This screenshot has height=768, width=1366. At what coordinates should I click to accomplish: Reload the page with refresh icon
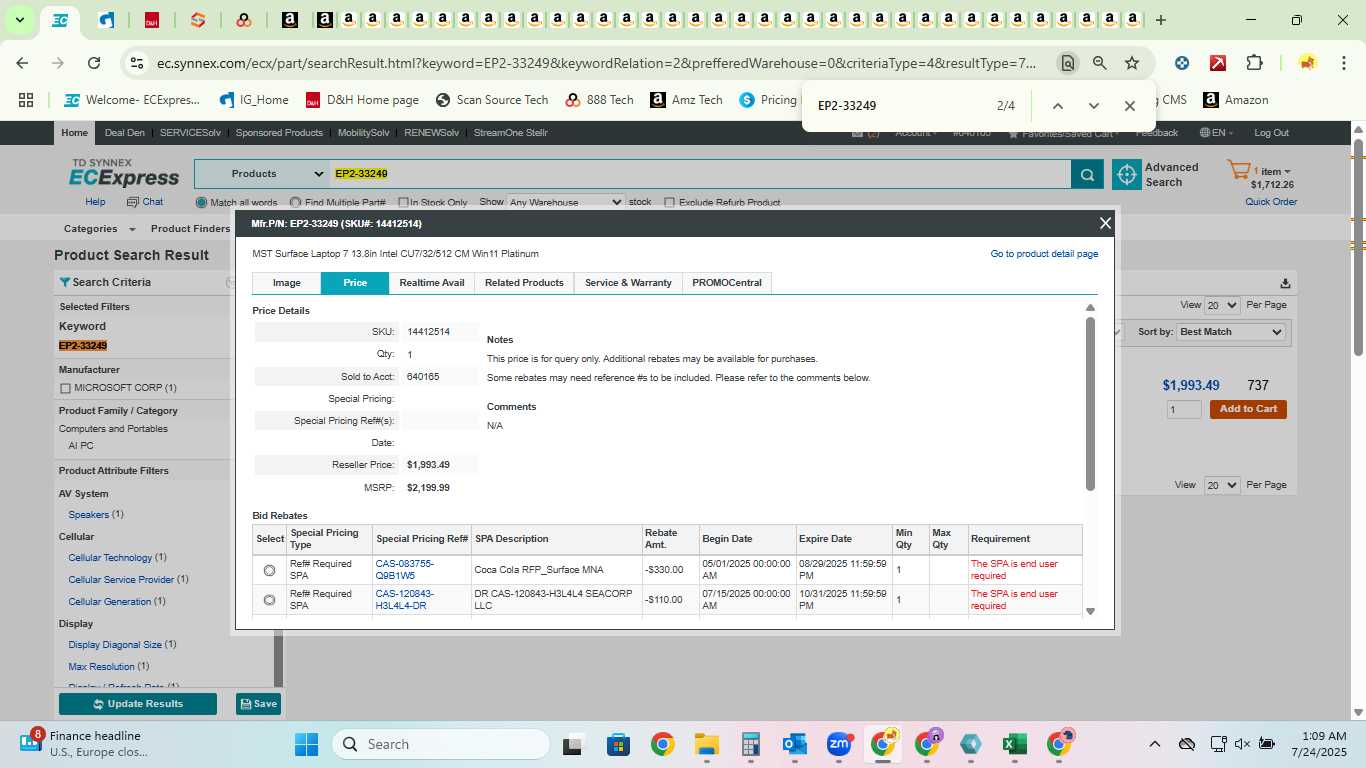(x=94, y=63)
